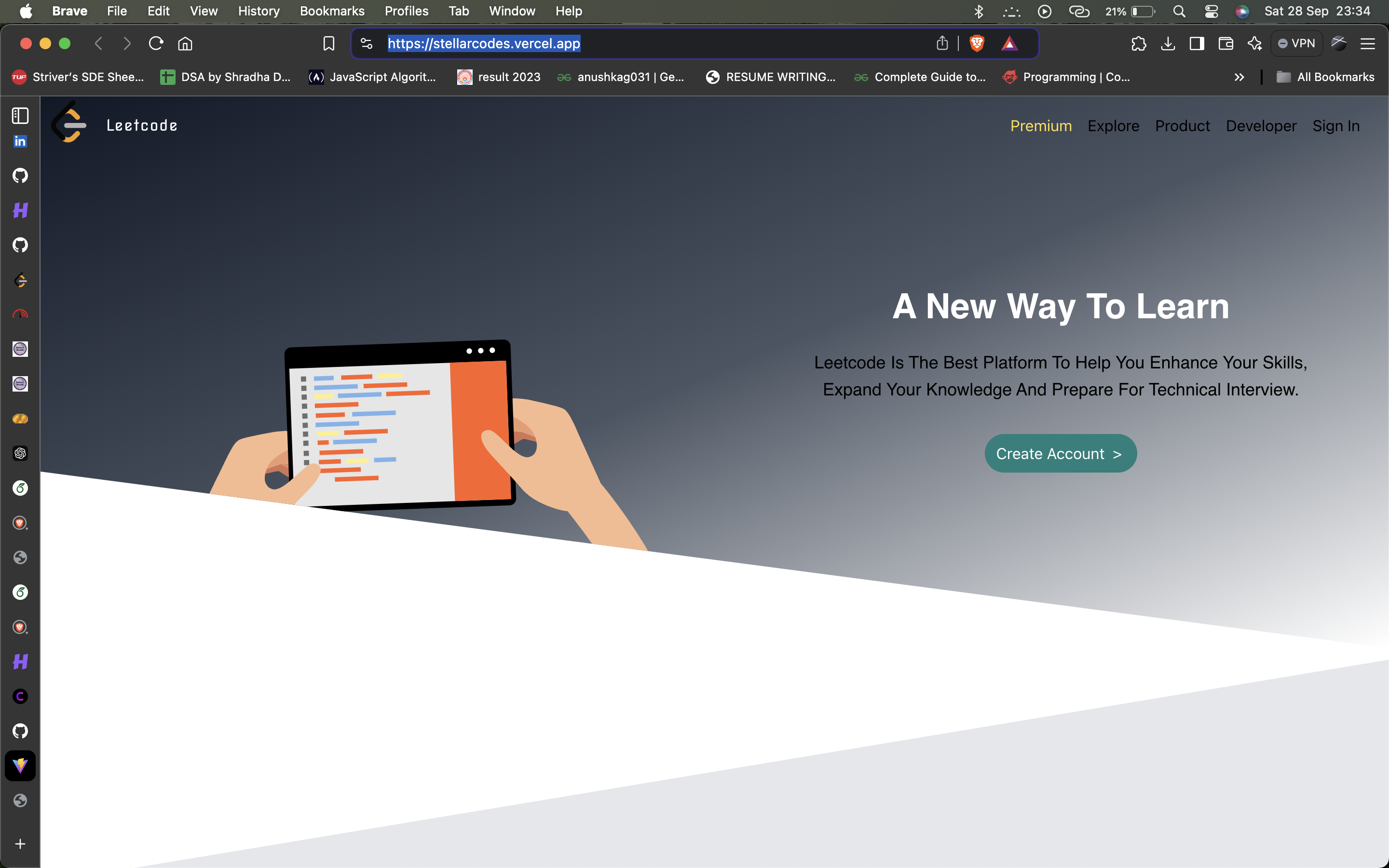Open the History menu
The width and height of the screenshot is (1389, 868).
click(x=259, y=12)
